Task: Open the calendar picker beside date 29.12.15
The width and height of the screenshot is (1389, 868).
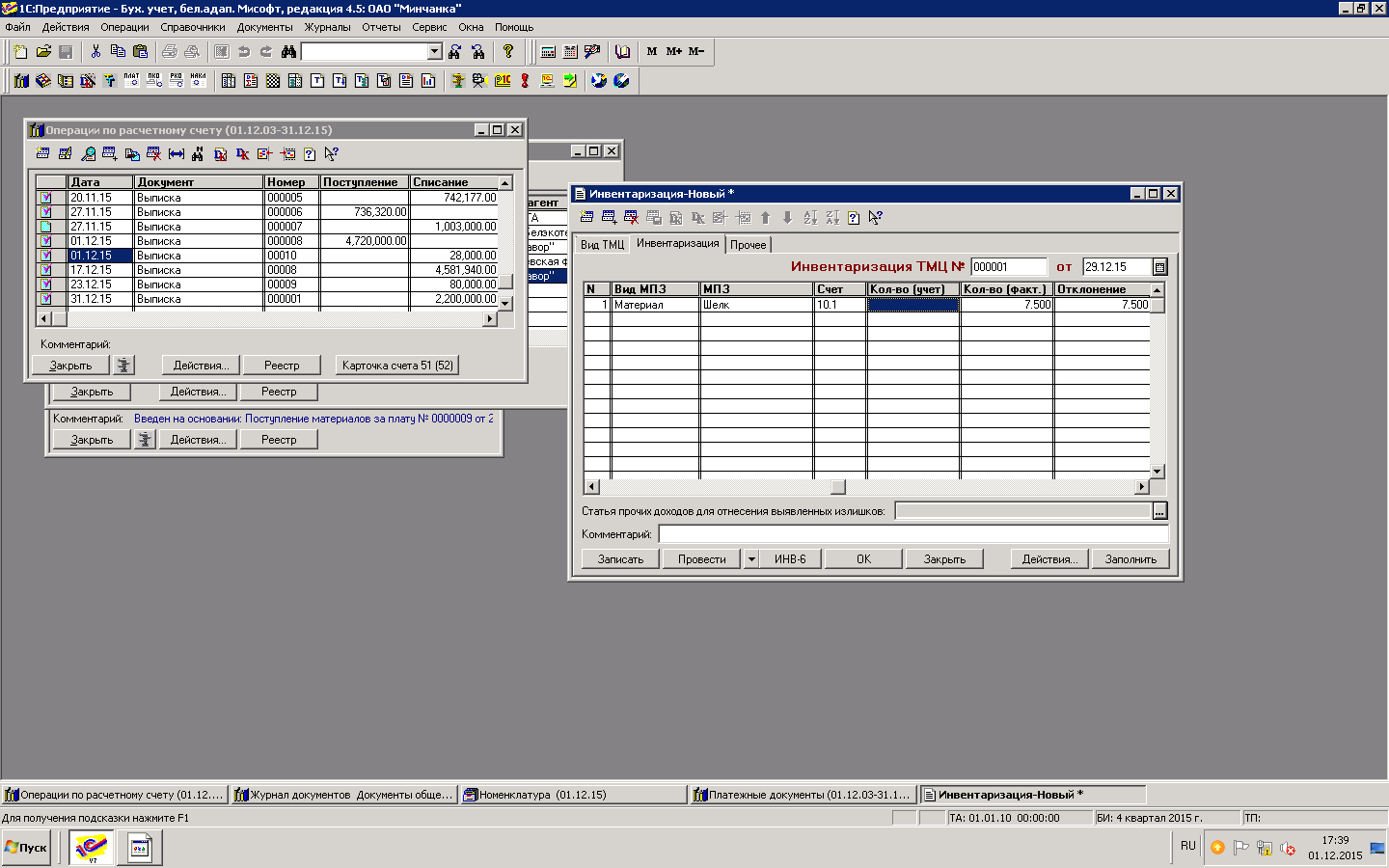Action: pyautogui.click(x=1159, y=267)
